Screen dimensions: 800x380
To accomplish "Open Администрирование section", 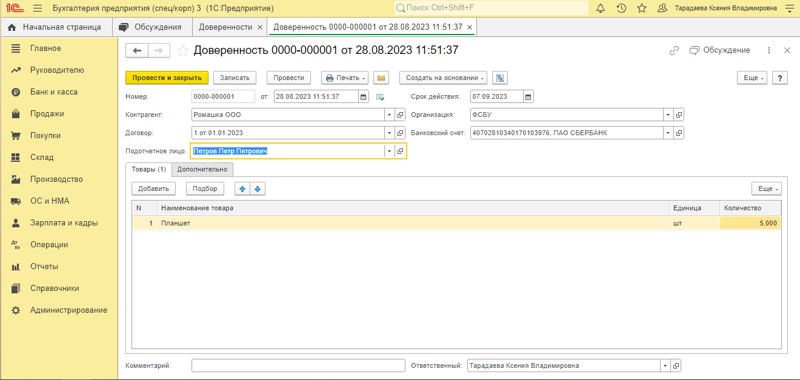I will tap(68, 310).
